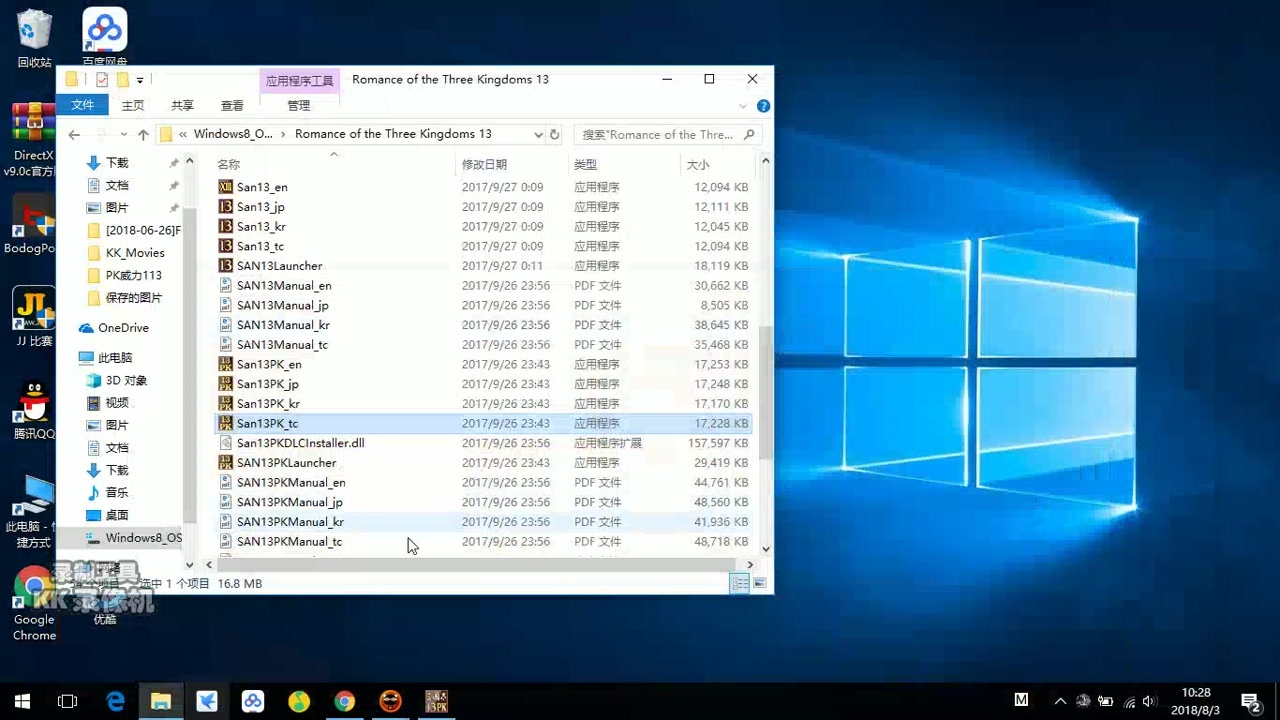Click the search magnifier icon
This screenshot has height=720, width=1280.
coord(749,134)
